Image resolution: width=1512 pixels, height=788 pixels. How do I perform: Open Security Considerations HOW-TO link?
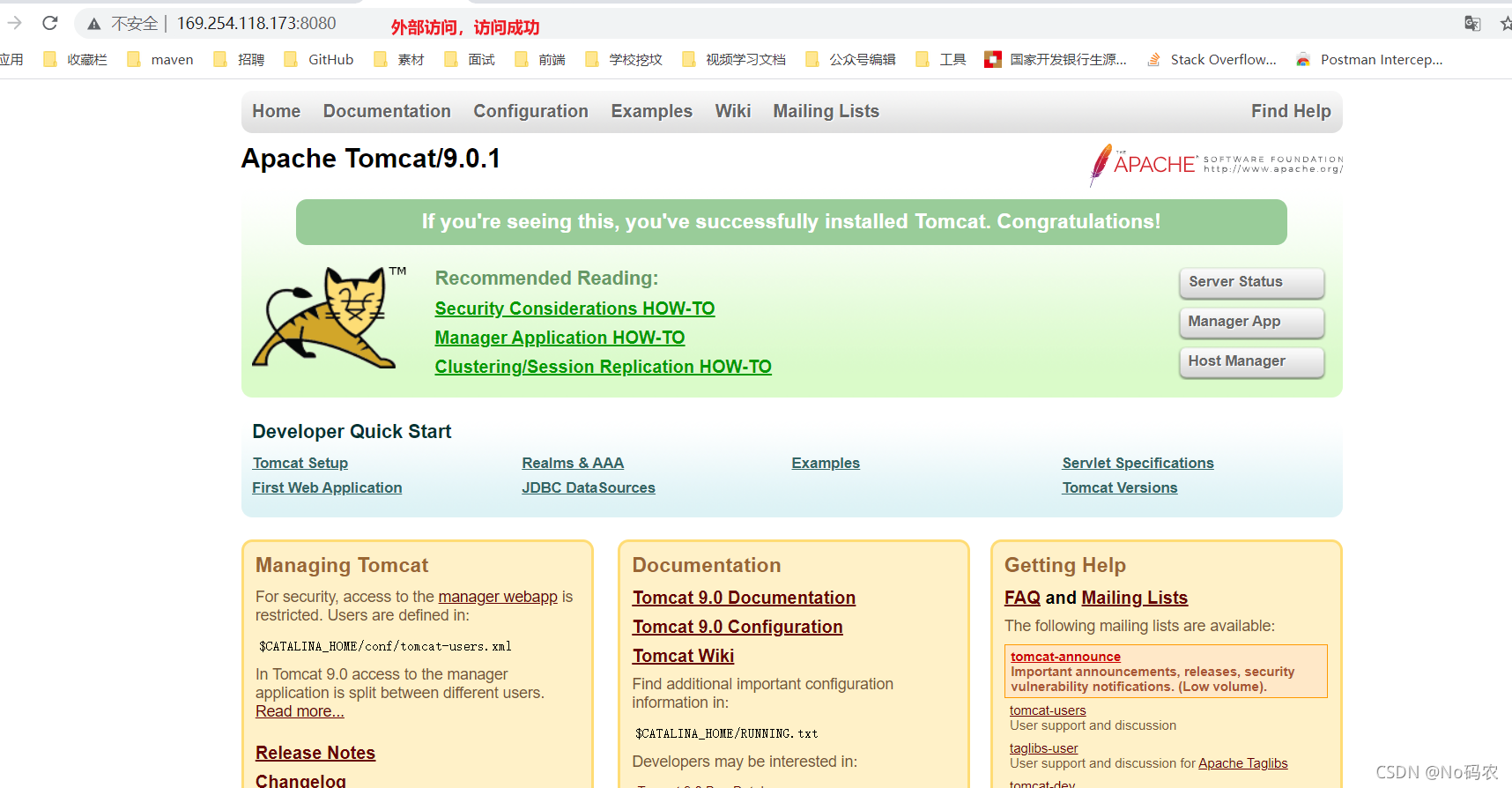pos(574,309)
